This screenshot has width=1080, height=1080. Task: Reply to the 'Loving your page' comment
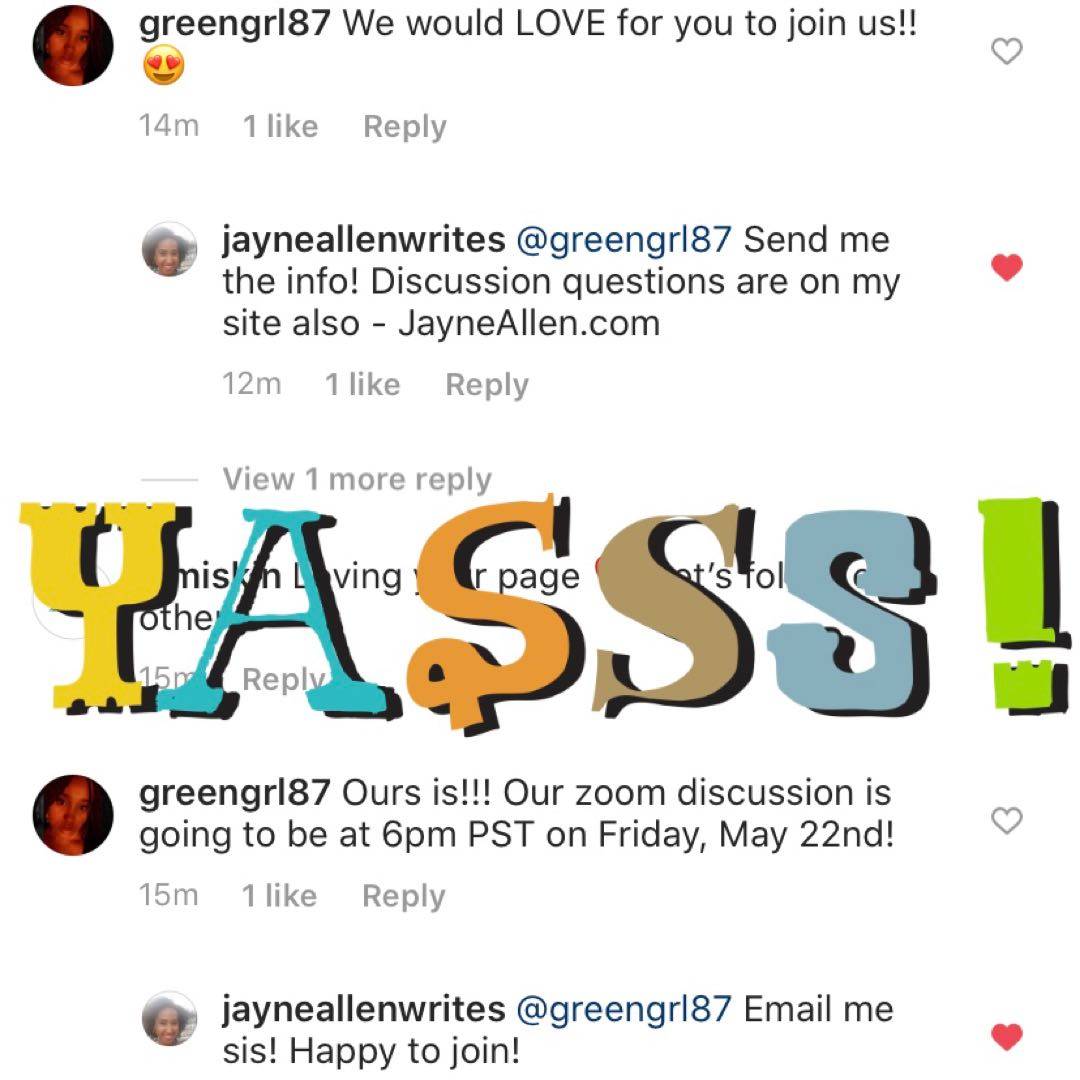click(284, 679)
